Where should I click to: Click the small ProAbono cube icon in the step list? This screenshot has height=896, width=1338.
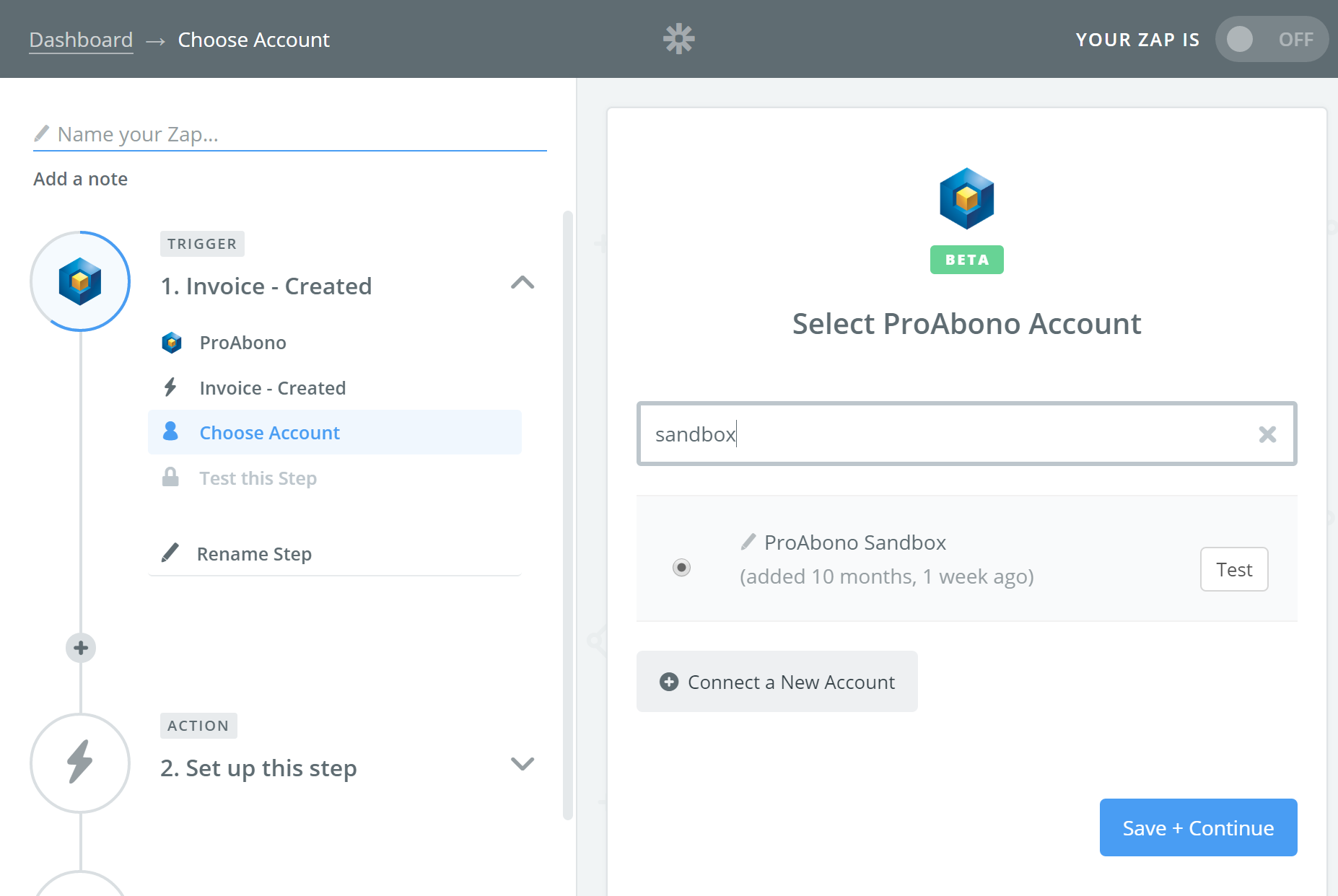172,343
